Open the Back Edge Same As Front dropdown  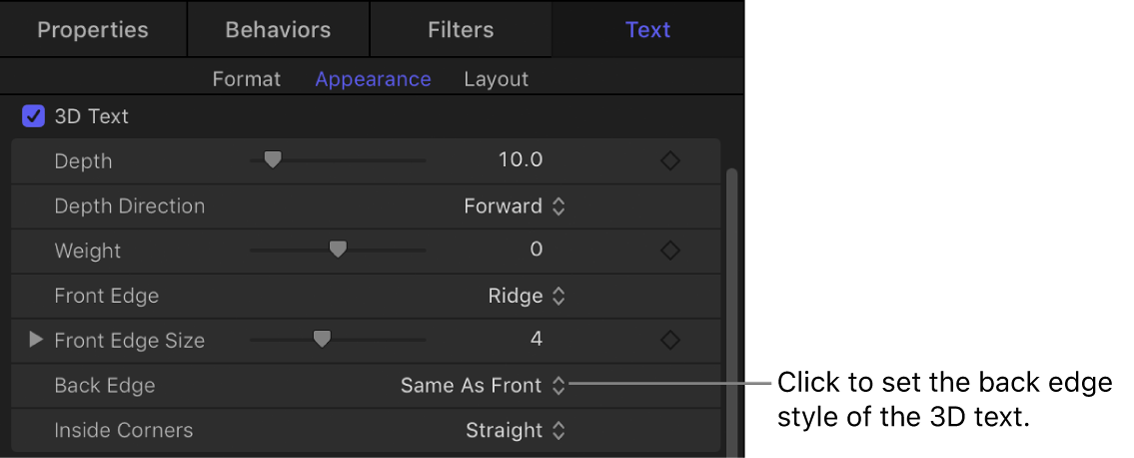tap(483, 385)
